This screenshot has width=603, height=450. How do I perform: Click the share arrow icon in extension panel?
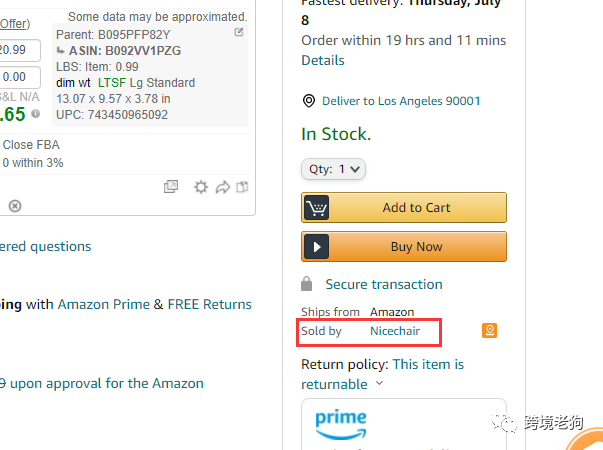click(222, 187)
